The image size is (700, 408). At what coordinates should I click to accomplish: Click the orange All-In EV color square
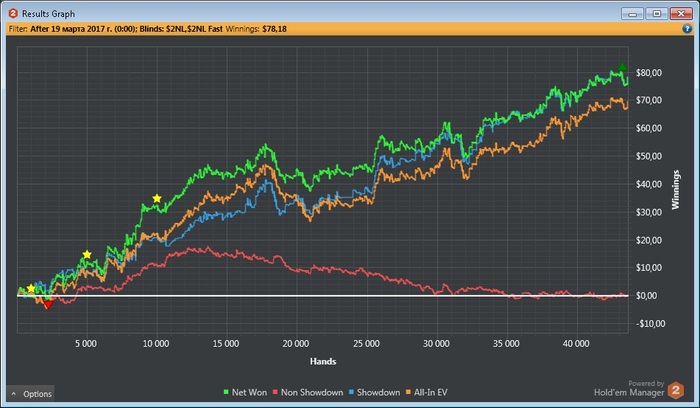tap(408, 392)
